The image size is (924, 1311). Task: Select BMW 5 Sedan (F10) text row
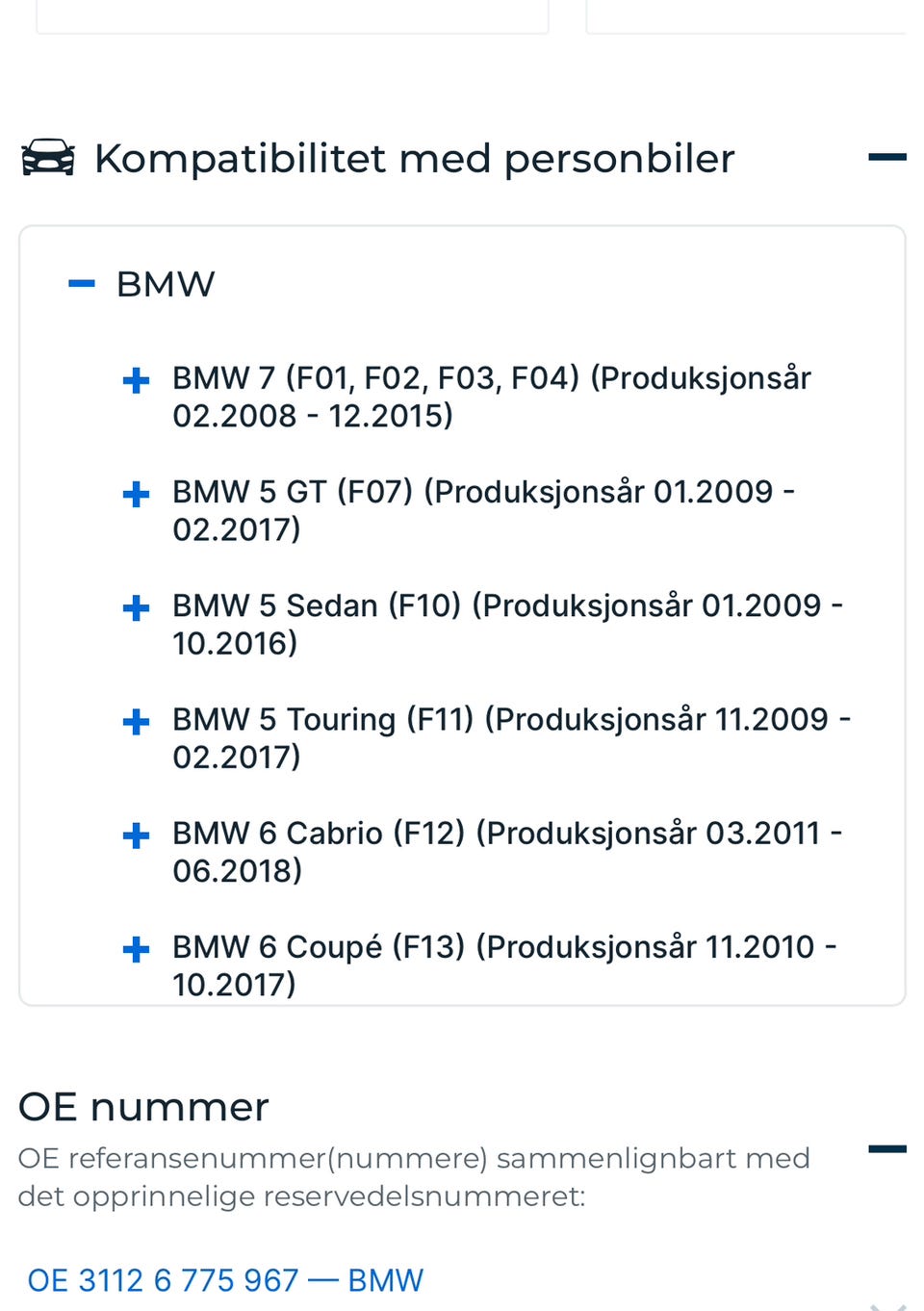pos(505,623)
